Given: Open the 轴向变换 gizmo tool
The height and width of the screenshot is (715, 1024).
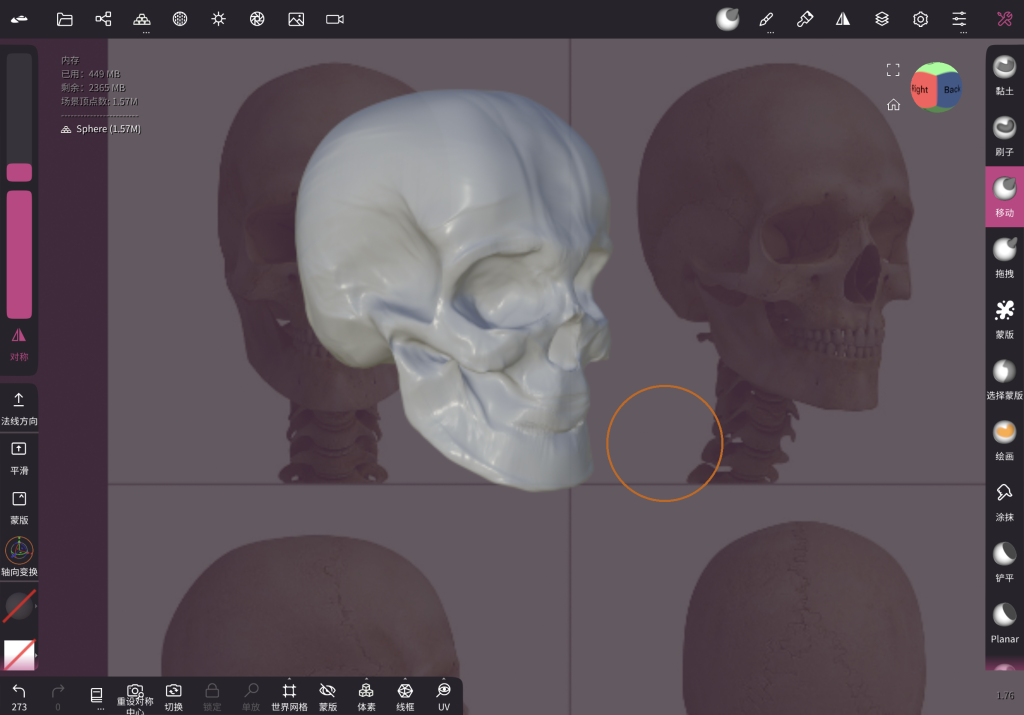Looking at the screenshot, I should coord(19,557).
